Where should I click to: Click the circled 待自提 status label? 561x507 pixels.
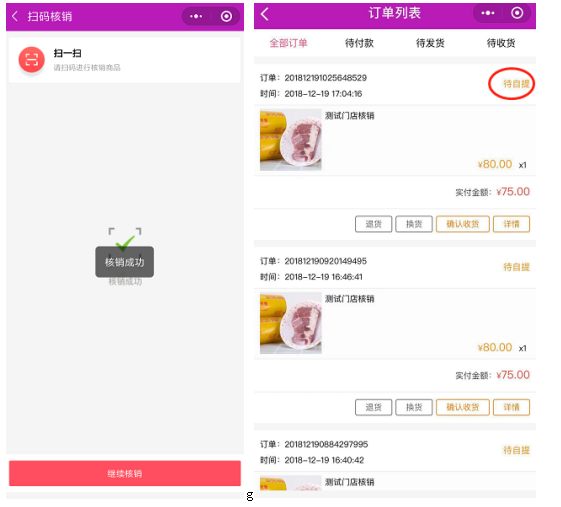point(516,84)
